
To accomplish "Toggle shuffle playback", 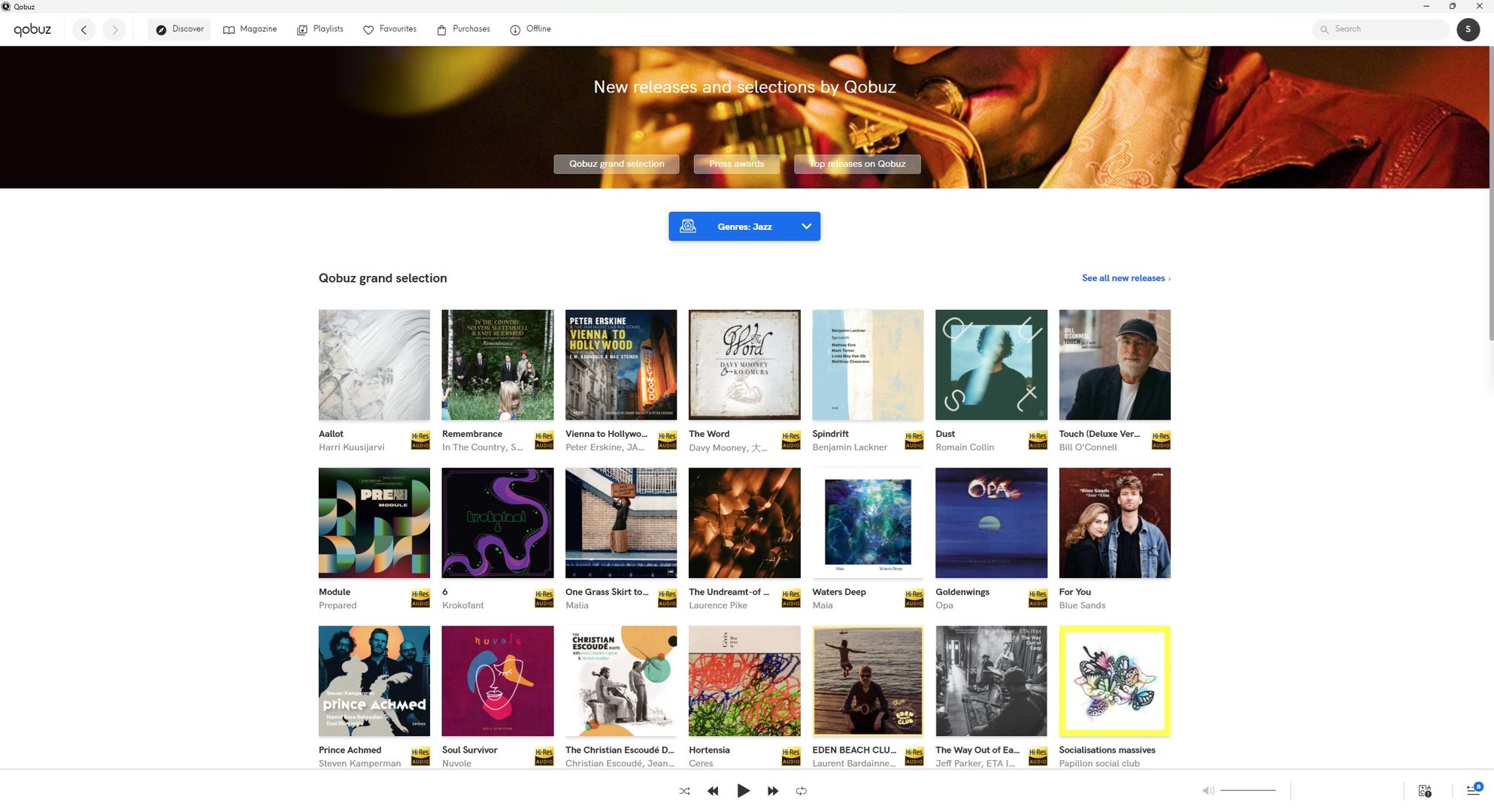I will 684,791.
